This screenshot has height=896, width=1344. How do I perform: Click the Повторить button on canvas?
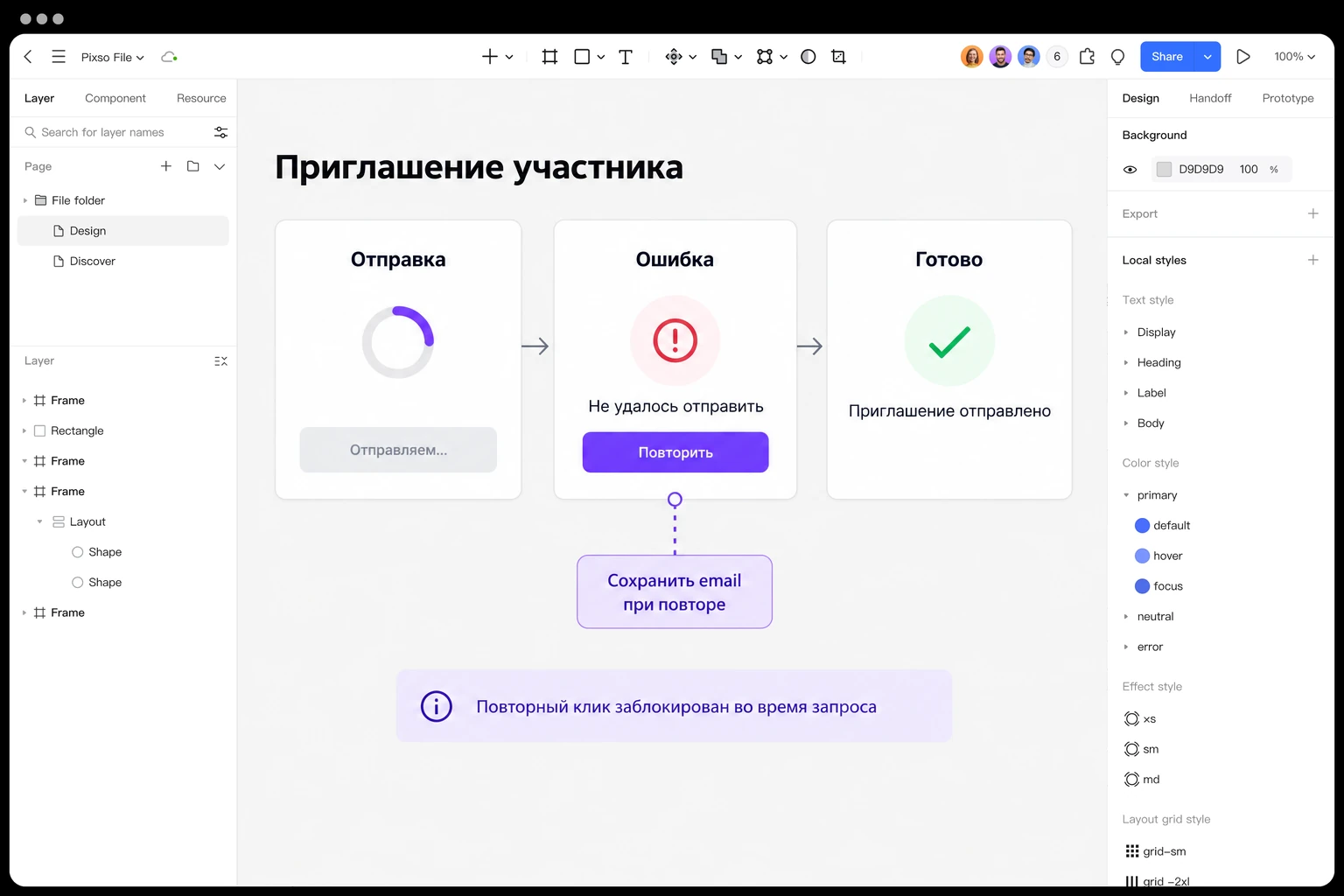pyautogui.click(x=675, y=452)
